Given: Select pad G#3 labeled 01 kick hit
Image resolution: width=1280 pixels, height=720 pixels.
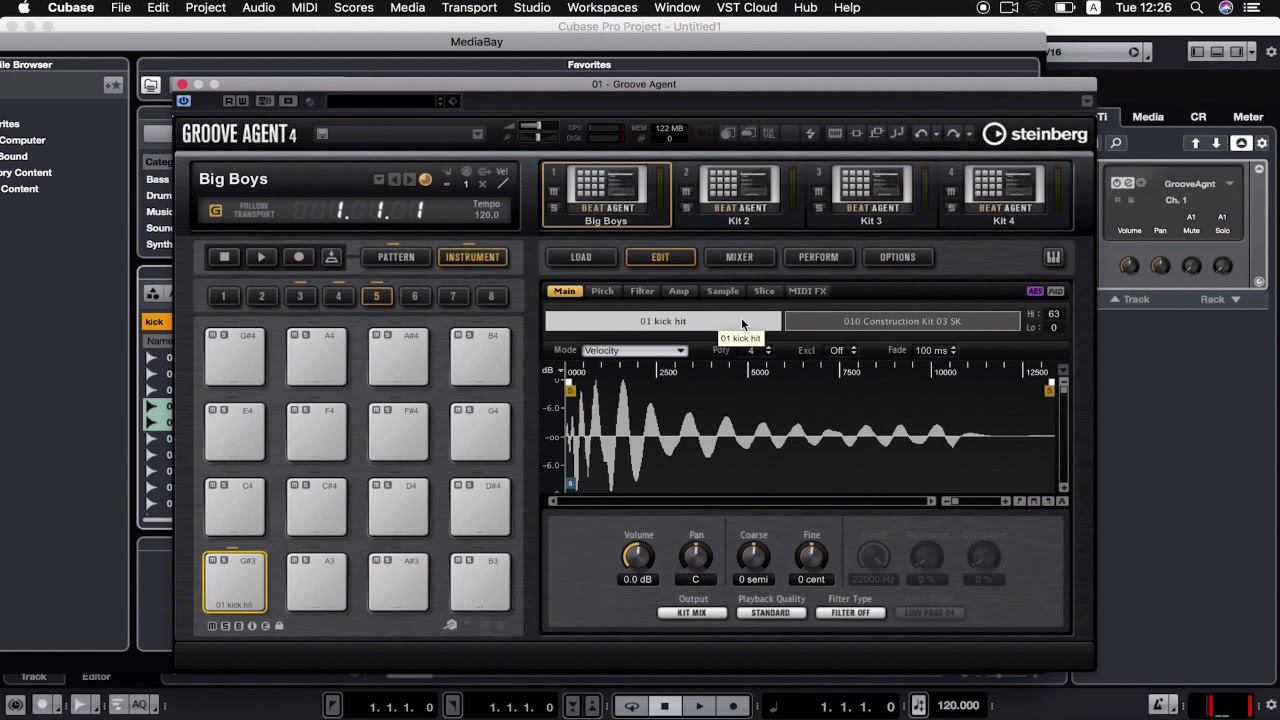Looking at the screenshot, I should click(x=234, y=582).
